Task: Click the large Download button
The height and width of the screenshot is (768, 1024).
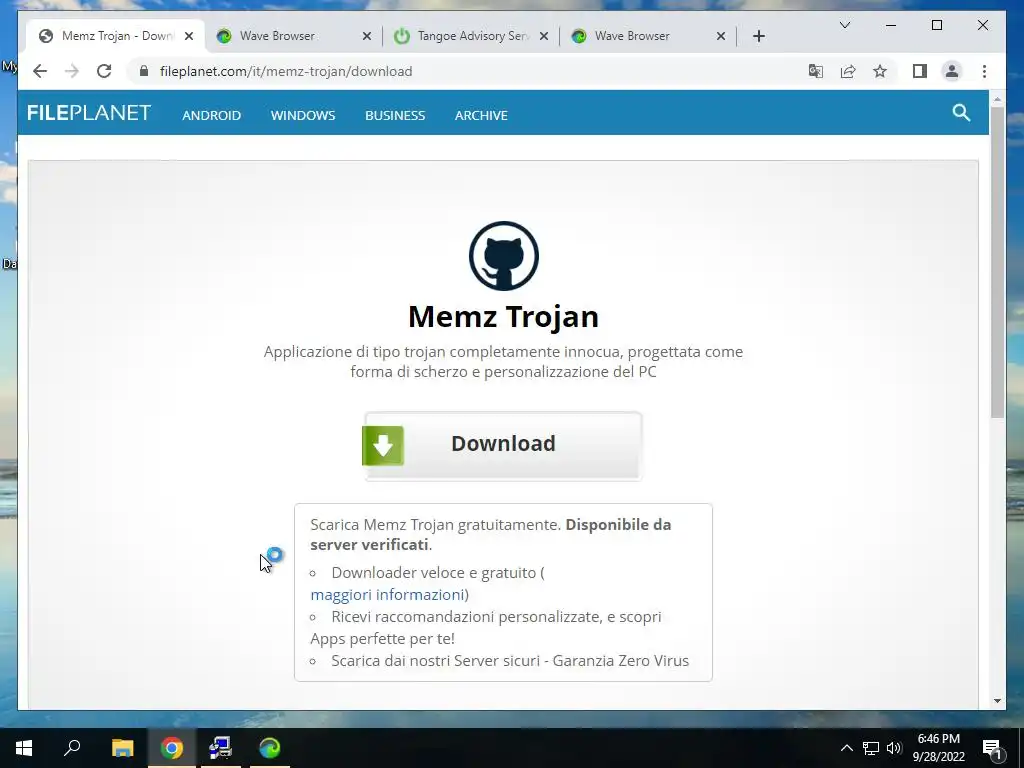Action: point(502,445)
